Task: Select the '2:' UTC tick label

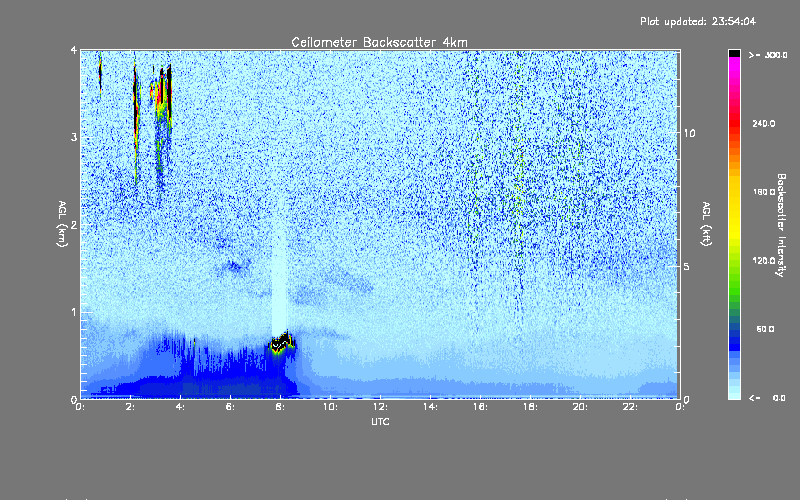Action: [x=131, y=407]
